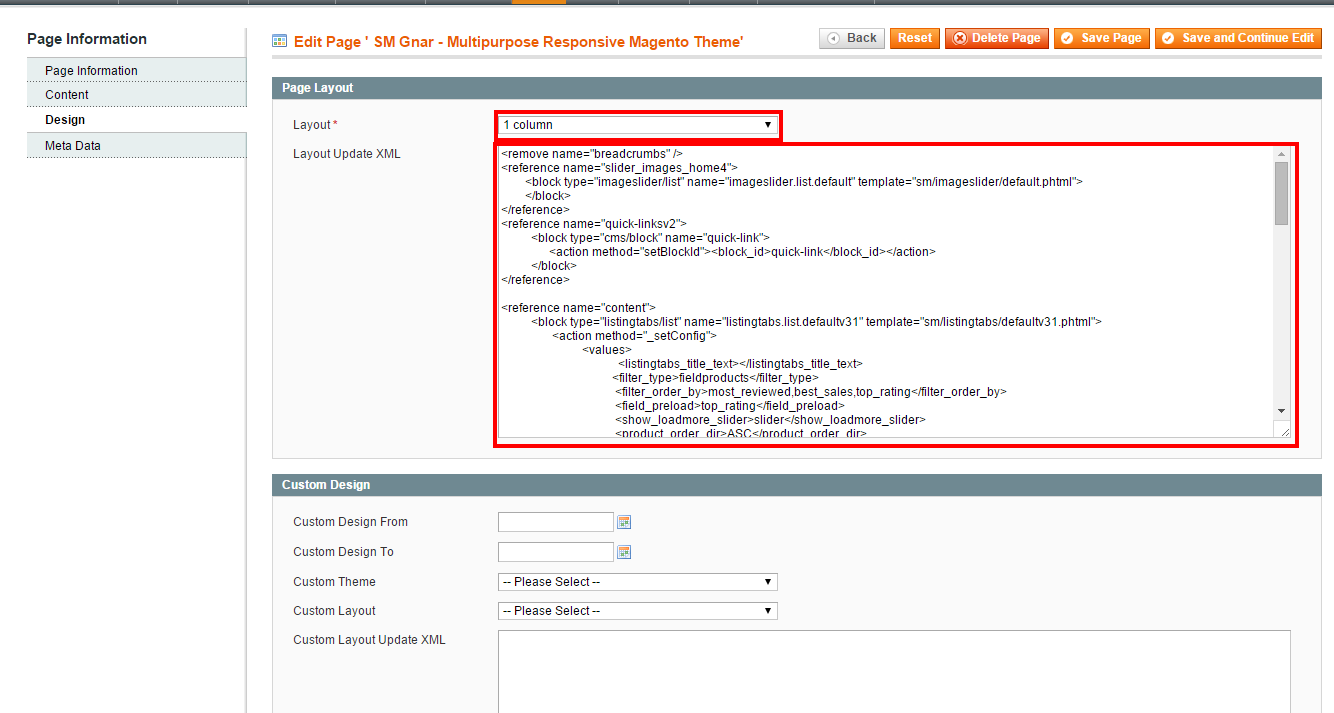Click the page grid icon beside Edit Page title
This screenshot has width=1334, height=713.
(280, 42)
